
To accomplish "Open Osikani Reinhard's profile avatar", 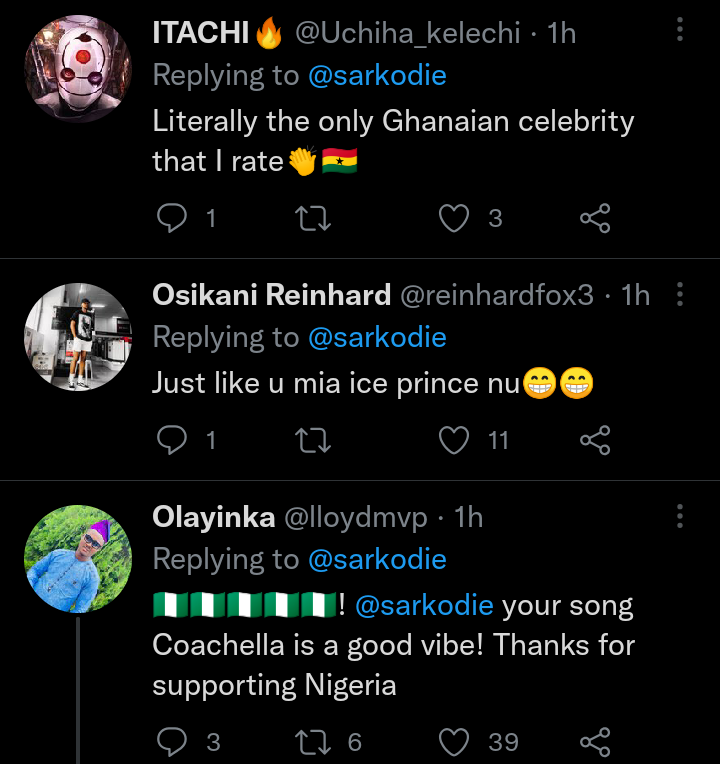I will click(77, 336).
